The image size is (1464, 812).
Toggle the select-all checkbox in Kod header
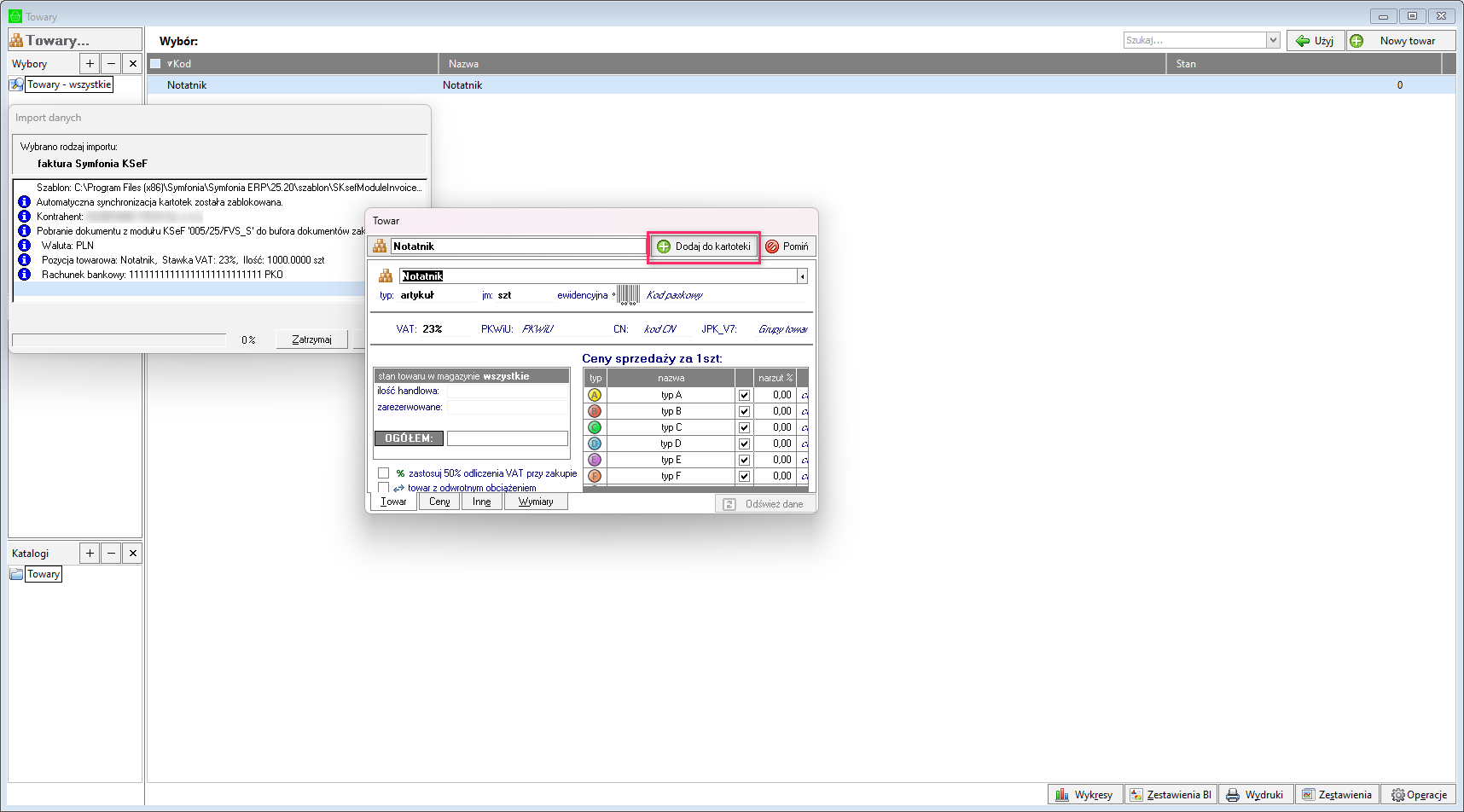click(x=155, y=64)
